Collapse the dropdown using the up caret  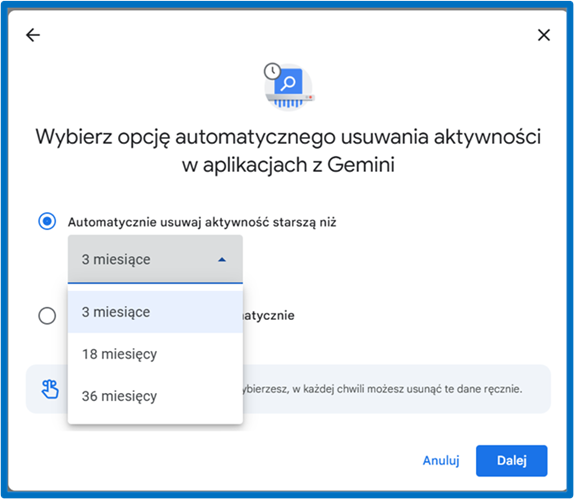pyautogui.click(x=222, y=260)
